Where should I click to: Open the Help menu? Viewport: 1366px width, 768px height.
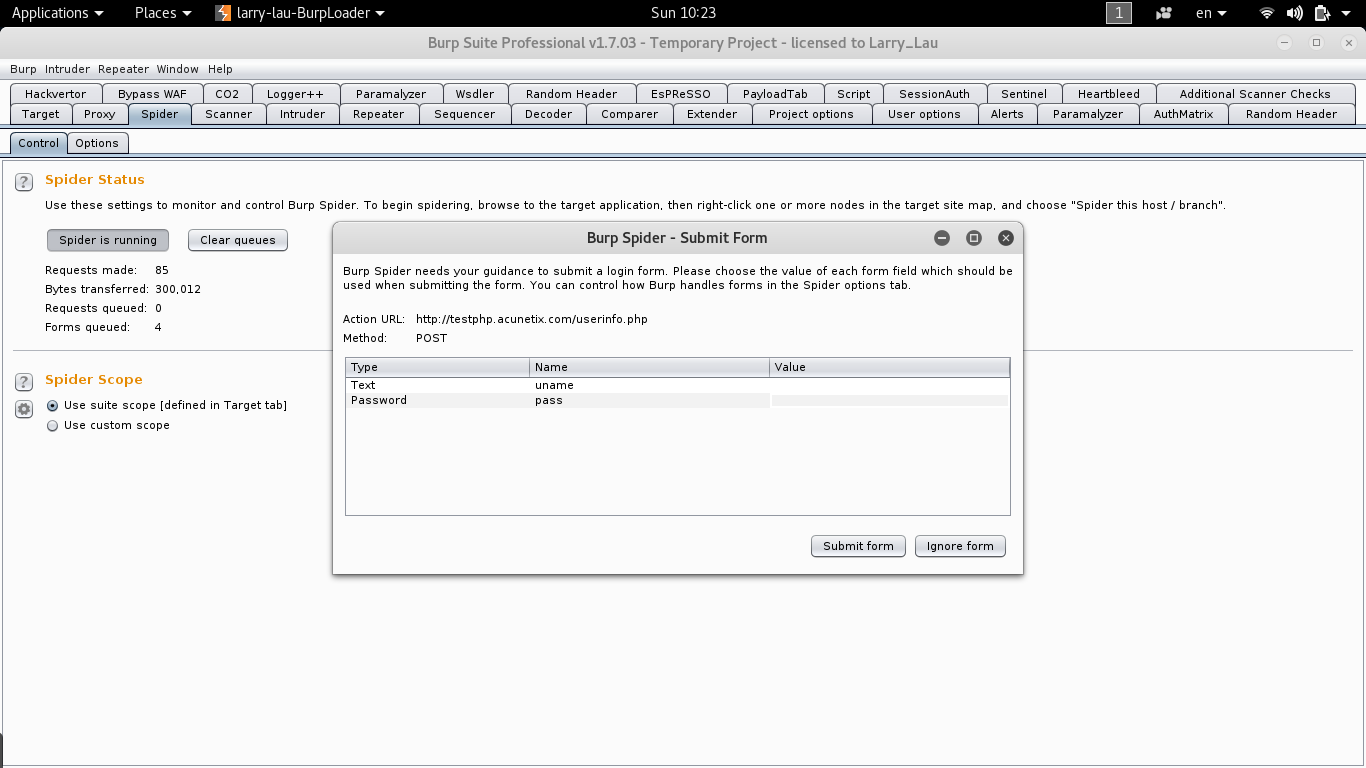220,69
